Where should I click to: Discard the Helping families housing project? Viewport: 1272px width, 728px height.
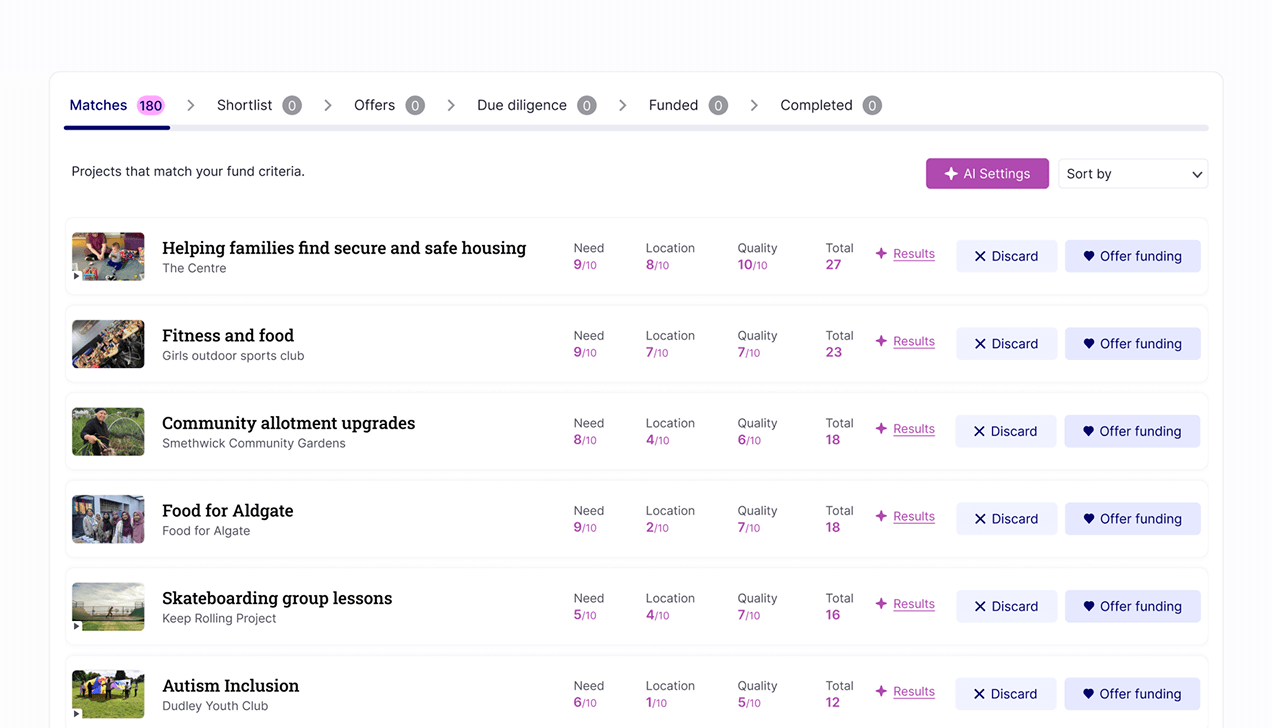pyautogui.click(x=1006, y=256)
